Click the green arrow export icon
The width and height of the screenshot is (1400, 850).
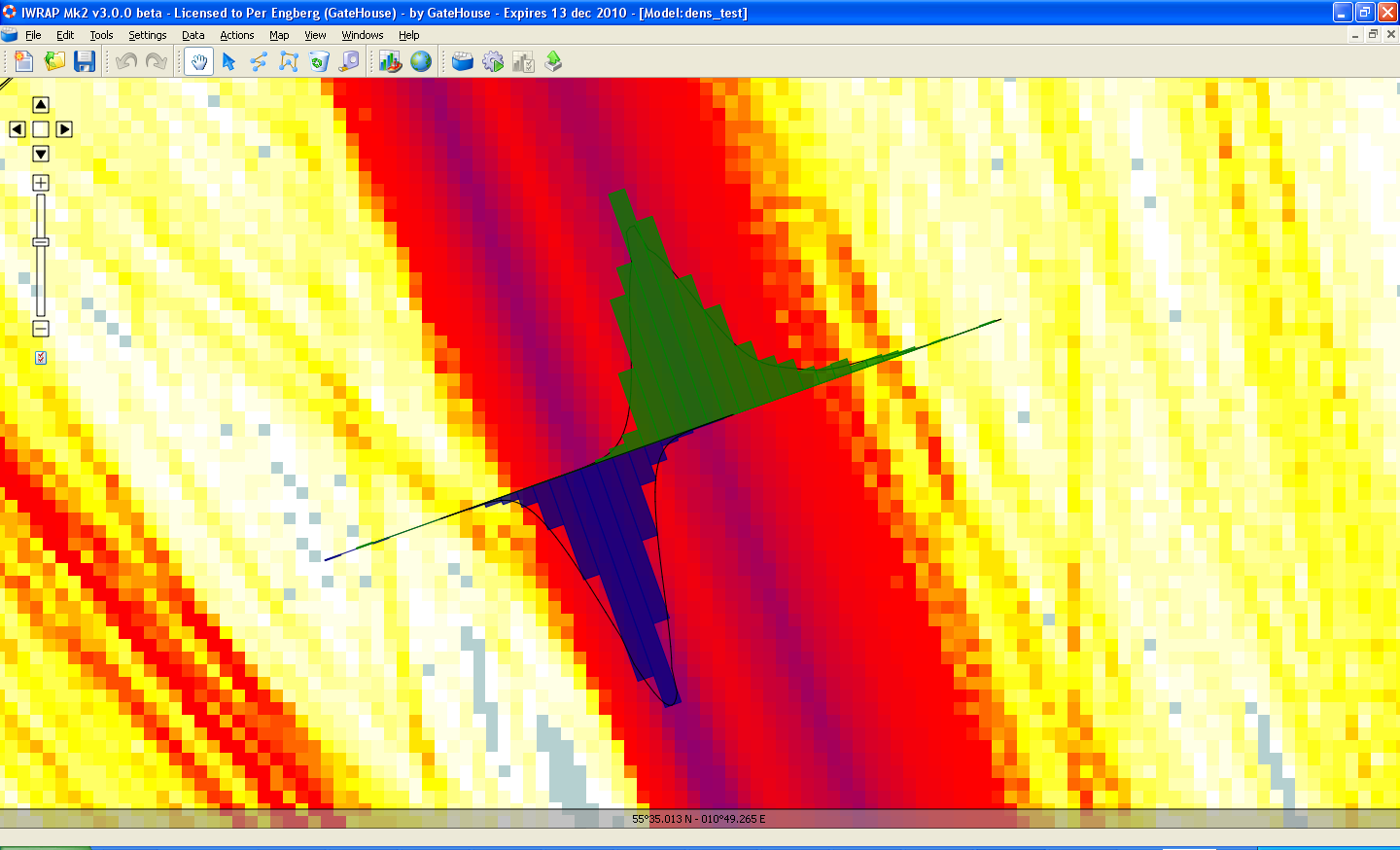coord(553,61)
